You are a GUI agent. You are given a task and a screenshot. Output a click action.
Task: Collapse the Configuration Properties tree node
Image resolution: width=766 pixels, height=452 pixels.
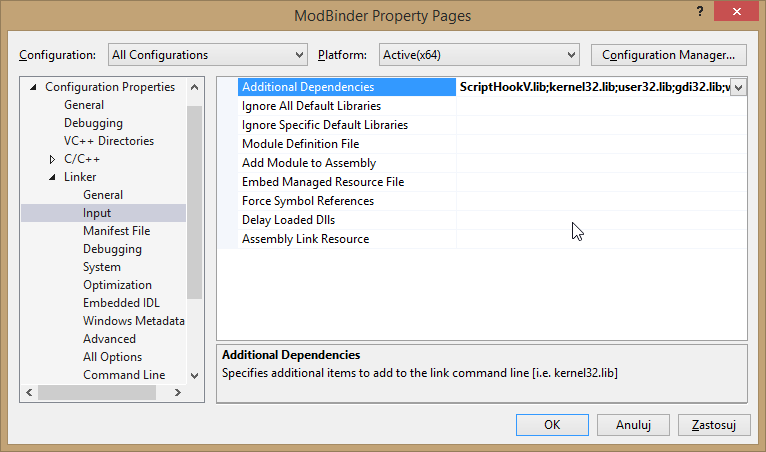coord(35,87)
